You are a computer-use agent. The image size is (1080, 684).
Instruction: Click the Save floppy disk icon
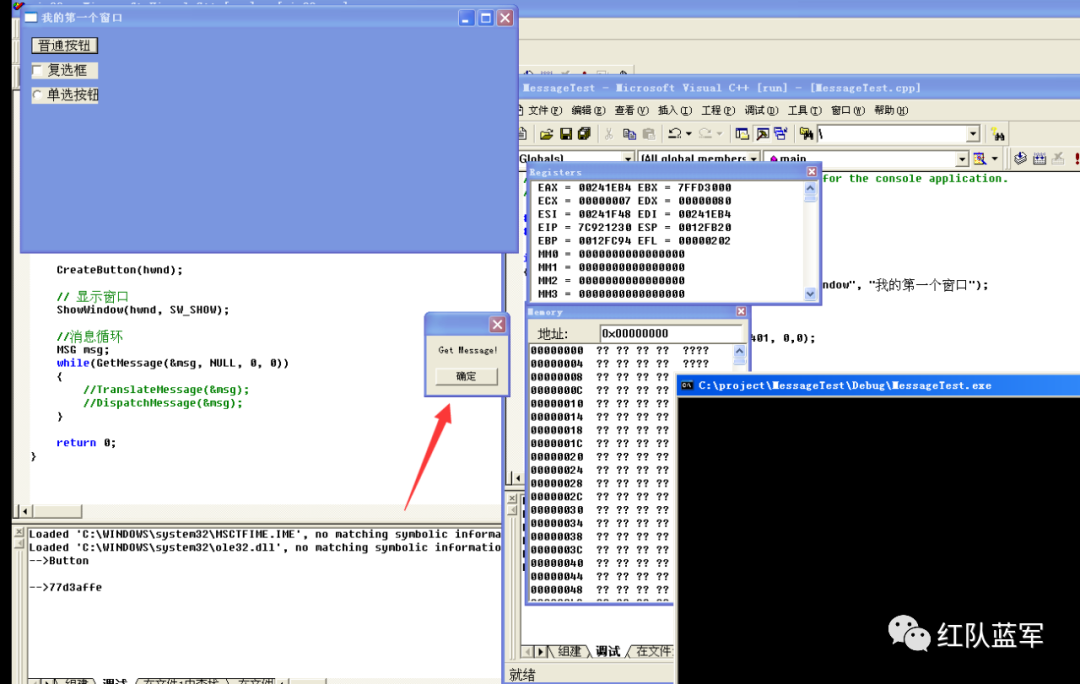tap(565, 134)
